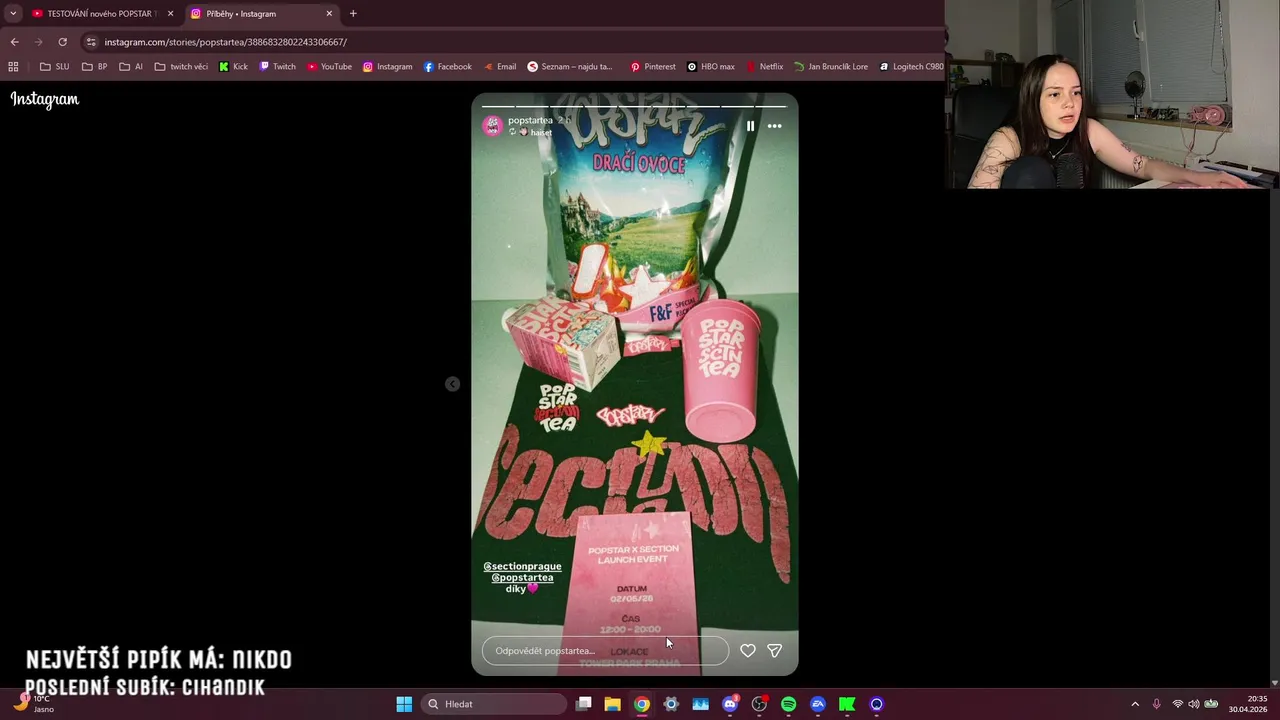Image resolution: width=1280 pixels, height=720 pixels.
Task: Open the Instagram bookmark
Action: (387, 67)
